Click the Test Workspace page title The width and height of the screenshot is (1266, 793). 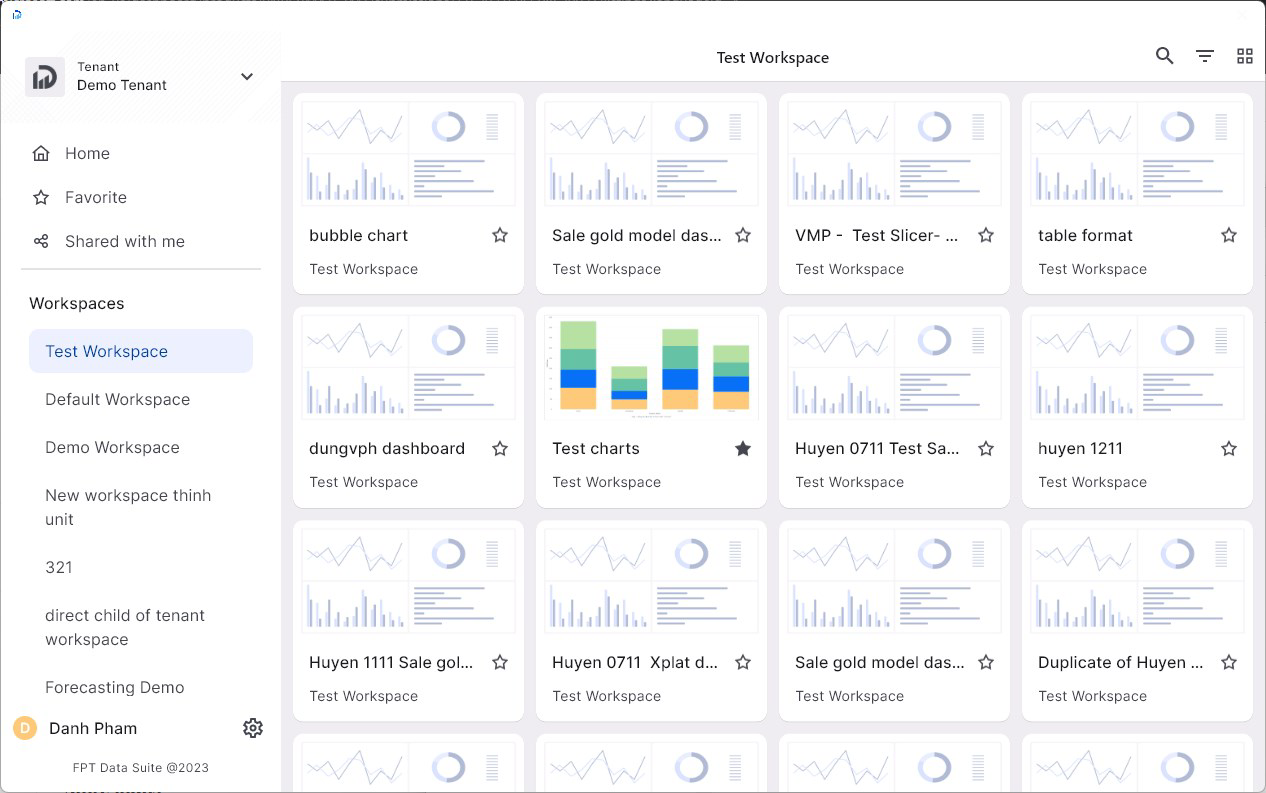pos(773,57)
